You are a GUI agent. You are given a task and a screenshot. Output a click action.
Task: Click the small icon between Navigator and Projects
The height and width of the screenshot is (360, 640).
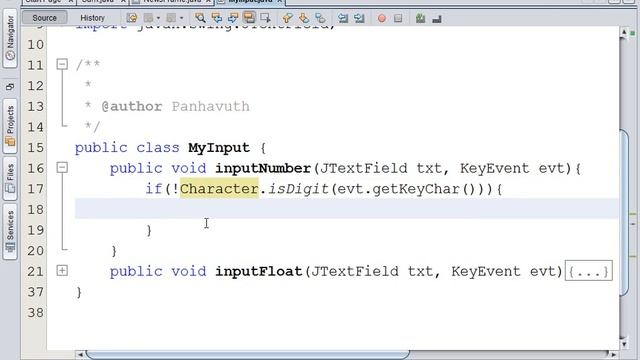click(x=10, y=86)
